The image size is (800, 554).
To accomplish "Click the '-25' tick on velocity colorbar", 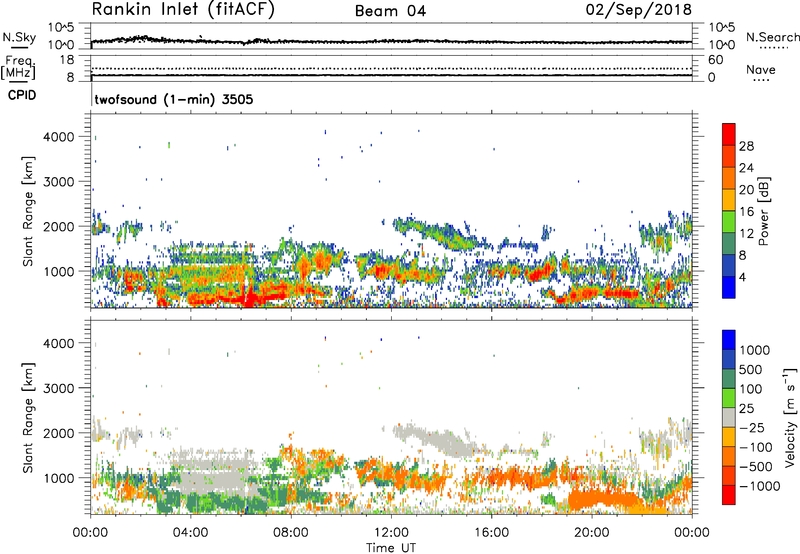I will coord(753,427).
